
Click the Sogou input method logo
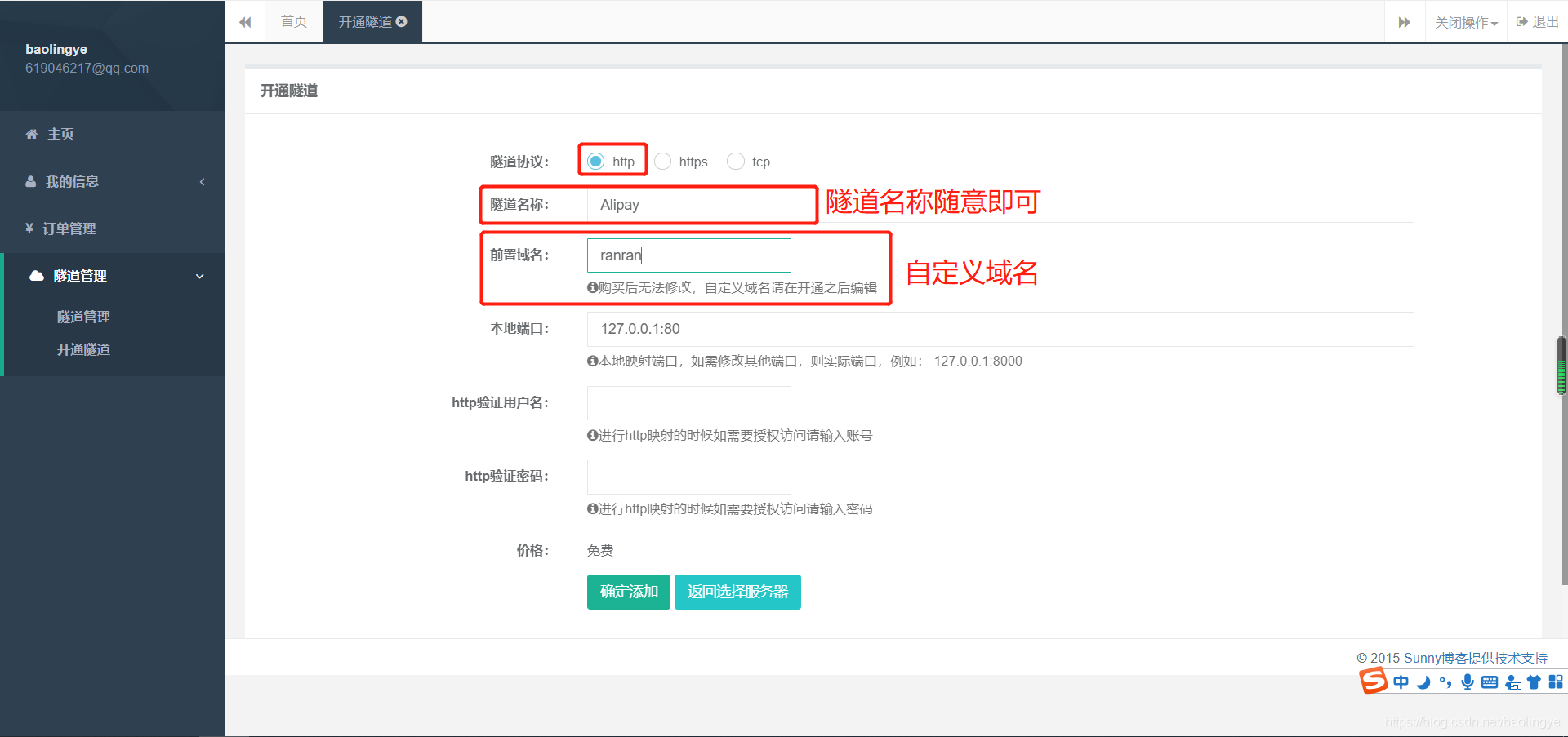point(1373,681)
